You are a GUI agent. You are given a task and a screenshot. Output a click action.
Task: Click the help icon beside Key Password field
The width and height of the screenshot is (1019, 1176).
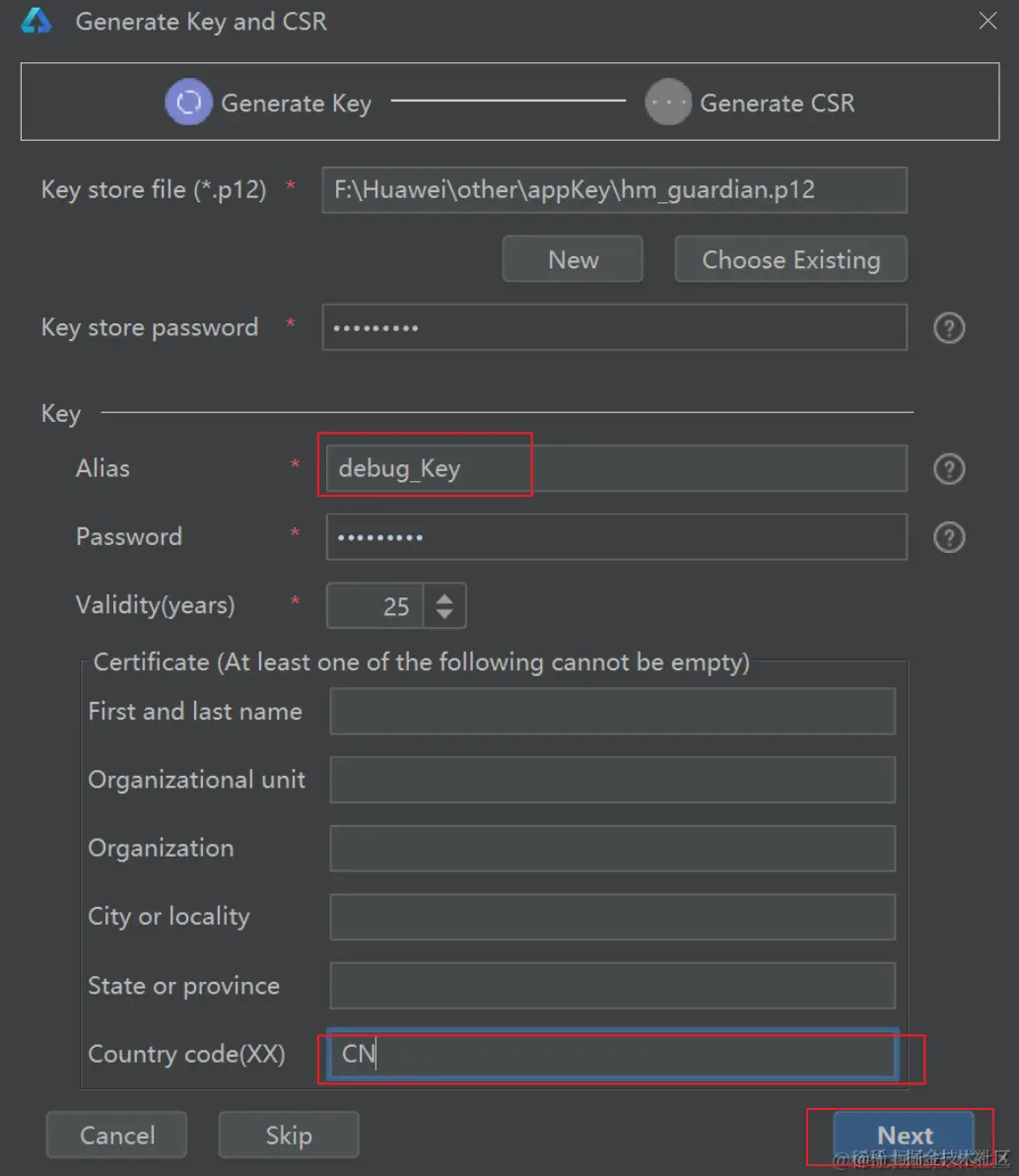948,537
